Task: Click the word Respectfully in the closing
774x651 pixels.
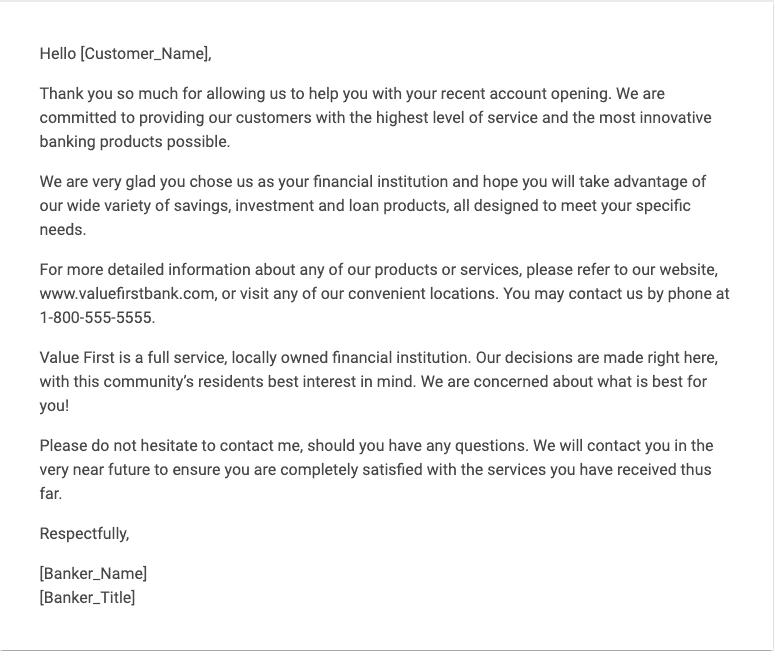Action: tap(83, 534)
